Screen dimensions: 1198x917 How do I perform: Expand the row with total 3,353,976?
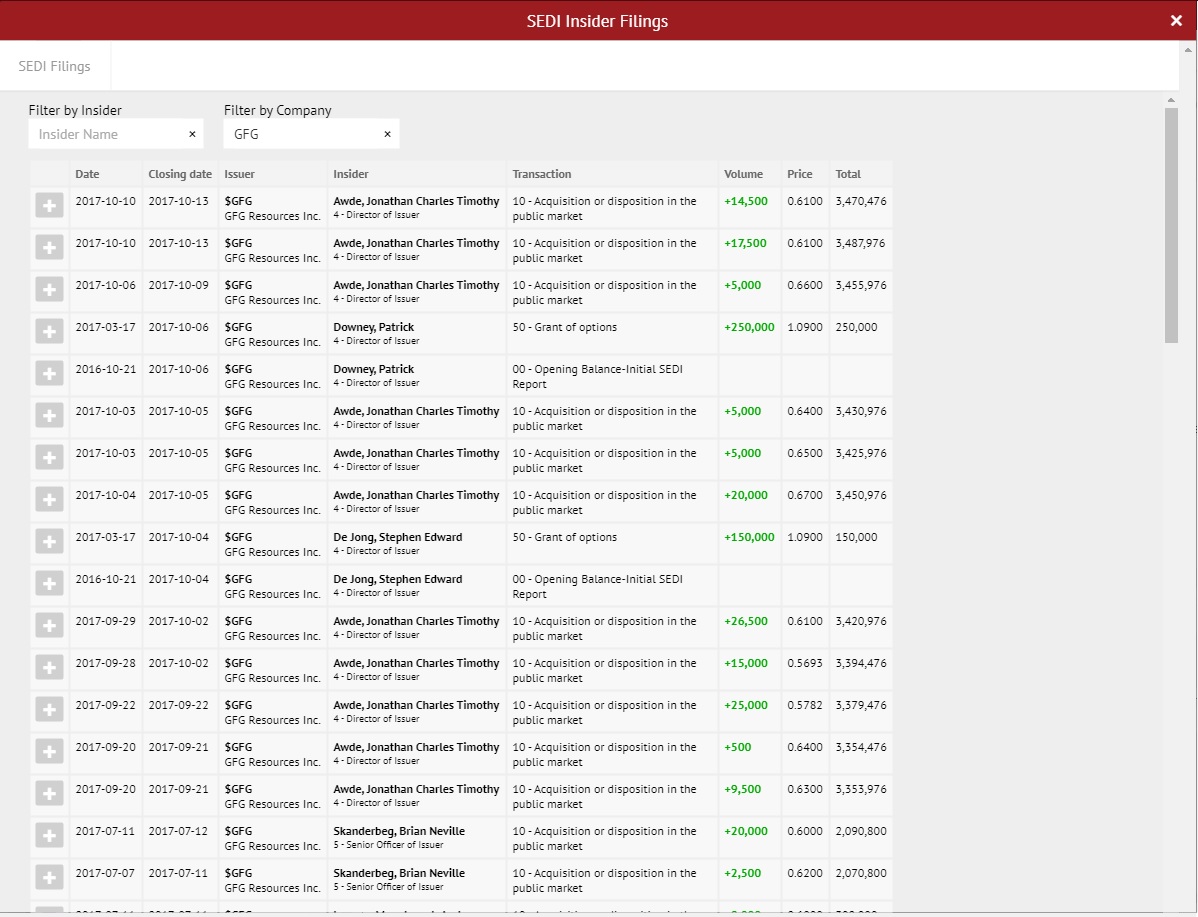49,794
